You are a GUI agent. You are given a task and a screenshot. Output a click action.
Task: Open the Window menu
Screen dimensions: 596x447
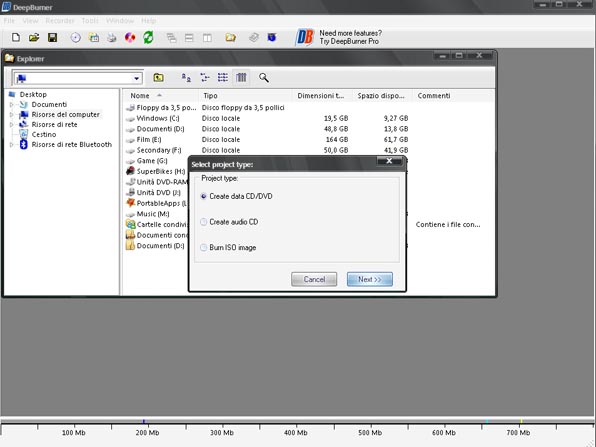pyautogui.click(x=120, y=21)
